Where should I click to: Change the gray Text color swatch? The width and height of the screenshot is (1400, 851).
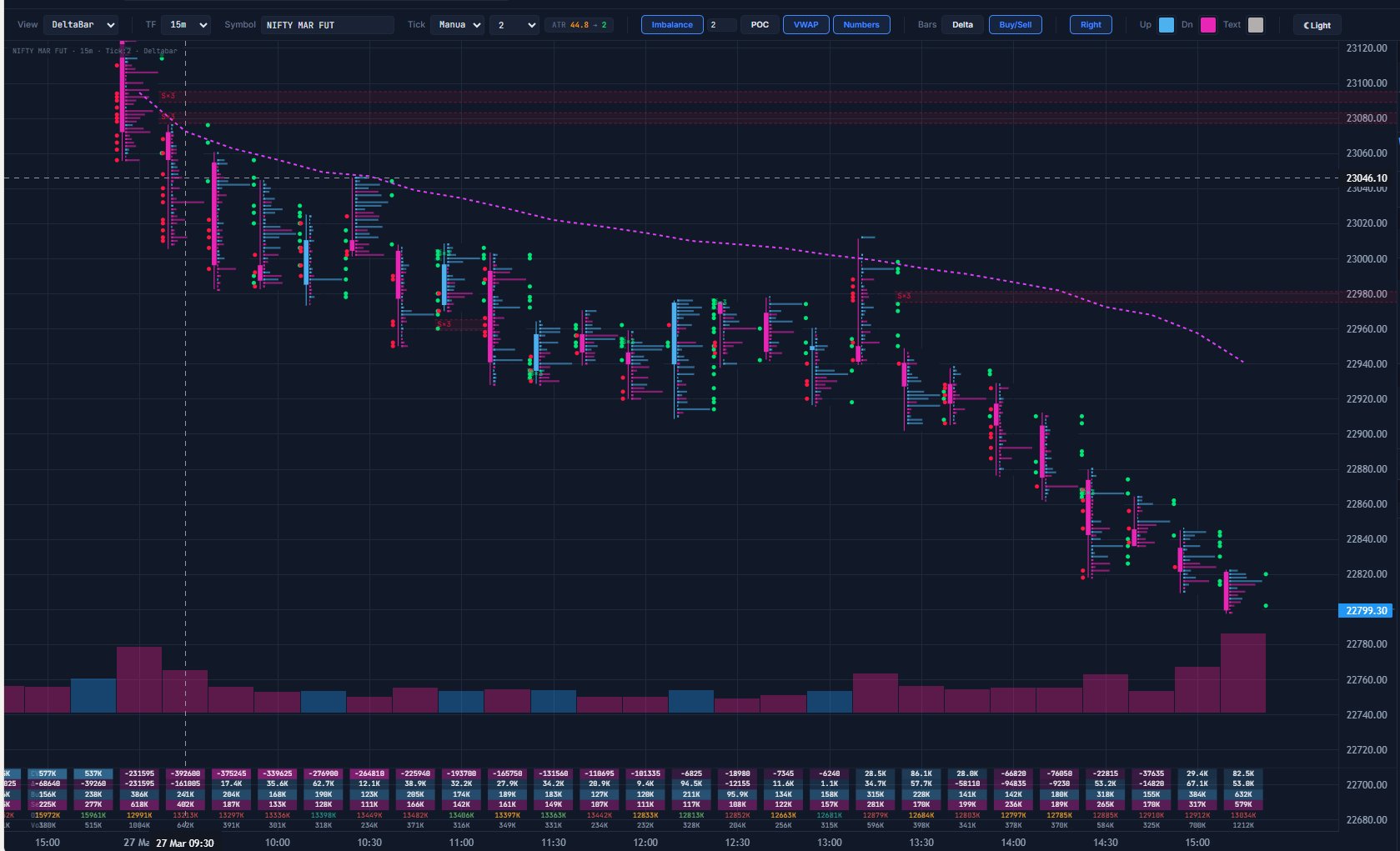(x=1255, y=25)
